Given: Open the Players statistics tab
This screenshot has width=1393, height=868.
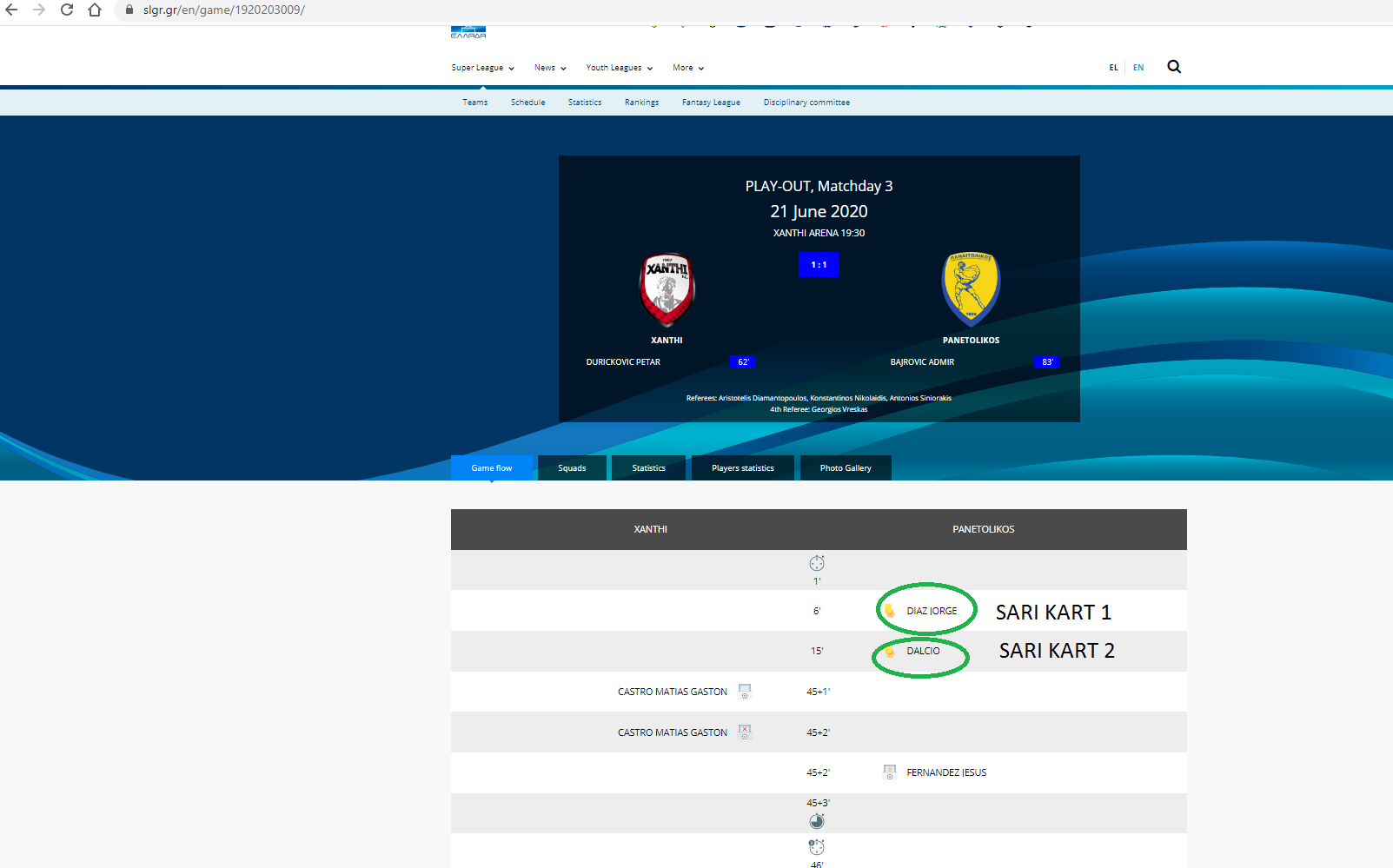Looking at the screenshot, I should [743, 467].
